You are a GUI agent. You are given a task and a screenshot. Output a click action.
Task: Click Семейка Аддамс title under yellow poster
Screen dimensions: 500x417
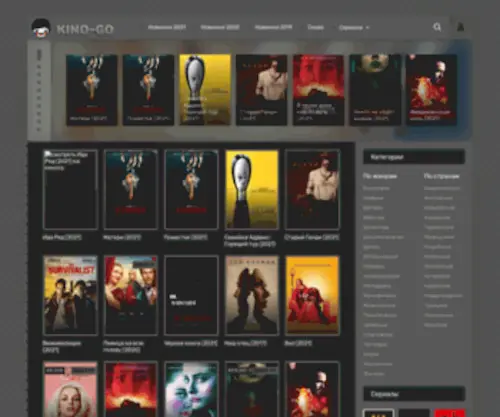250,241
